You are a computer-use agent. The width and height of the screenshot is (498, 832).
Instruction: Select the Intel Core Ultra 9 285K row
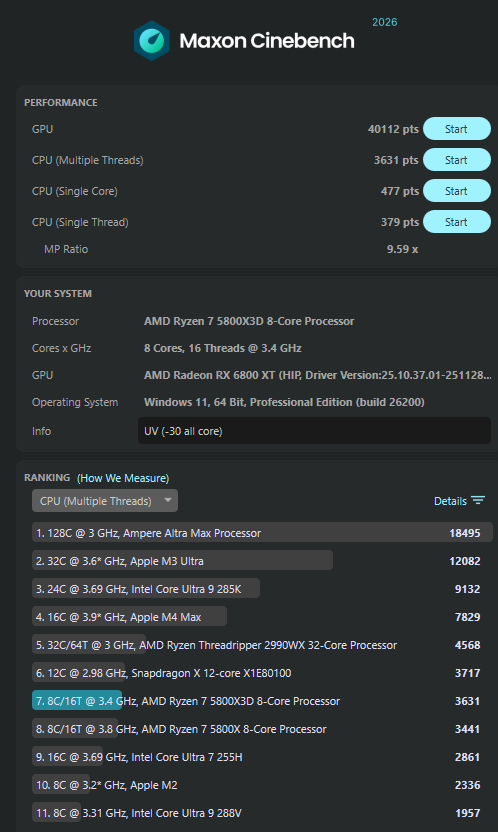[x=262, y=589]
